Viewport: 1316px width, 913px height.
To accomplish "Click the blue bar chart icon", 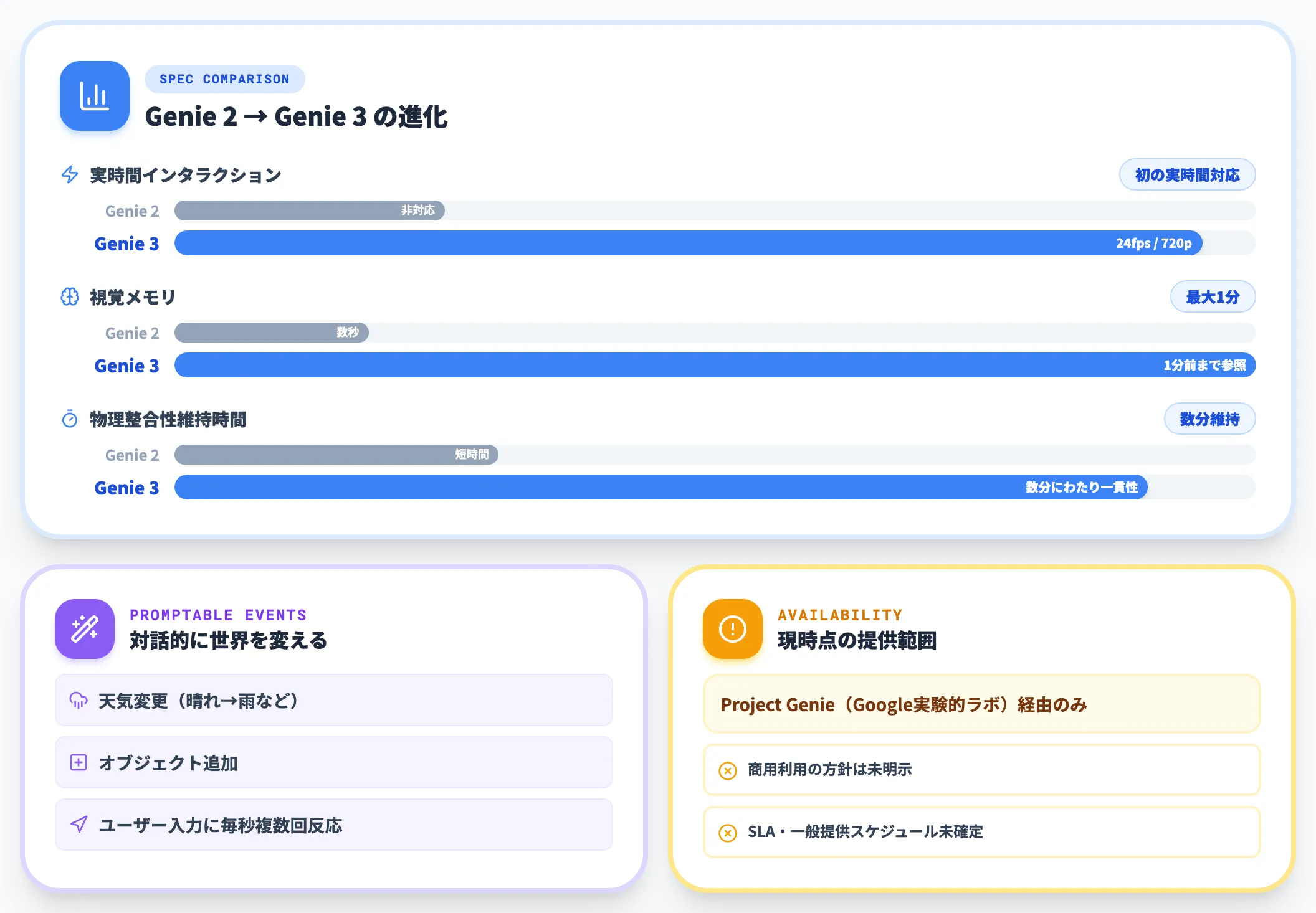I will click(x=95, y=96).
